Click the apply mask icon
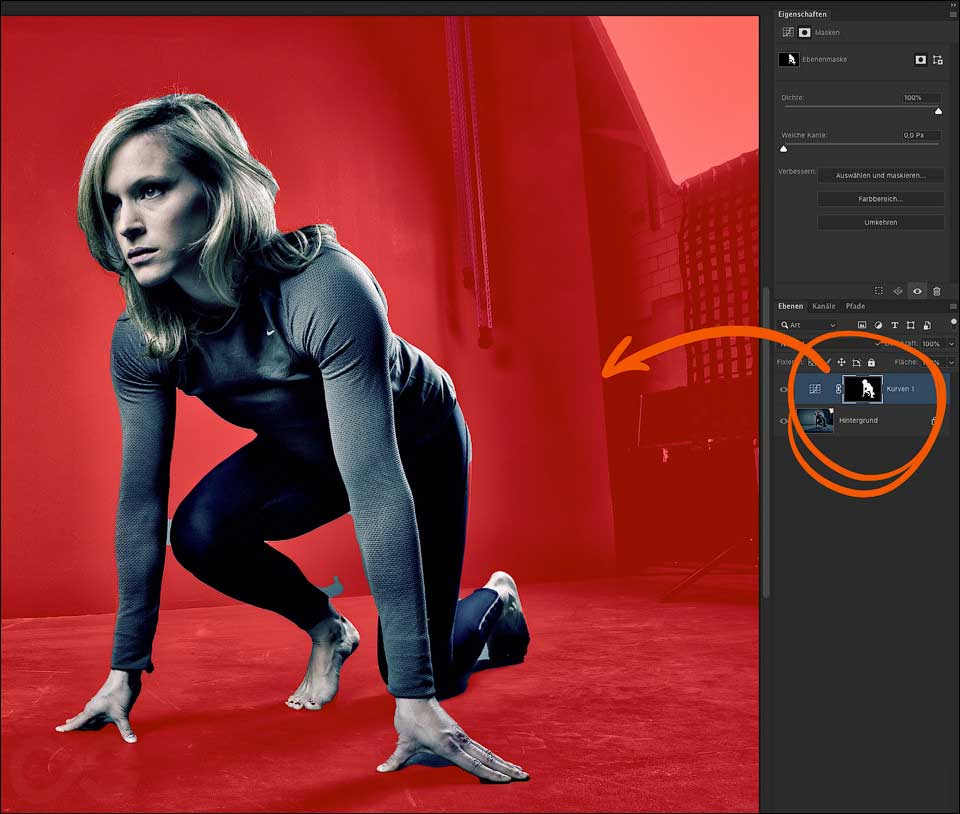Screen dimensions: 960x814 pos(898,291)
